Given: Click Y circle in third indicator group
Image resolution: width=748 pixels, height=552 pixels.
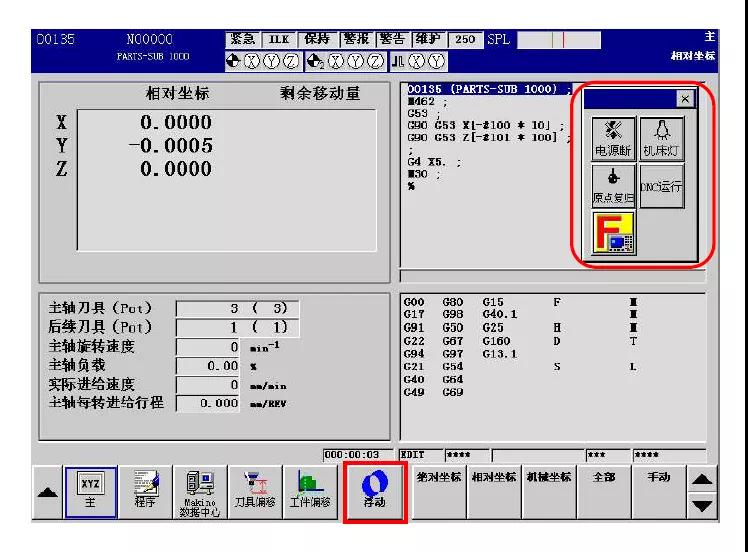Looking at the screenshot, I should [436, 61].
